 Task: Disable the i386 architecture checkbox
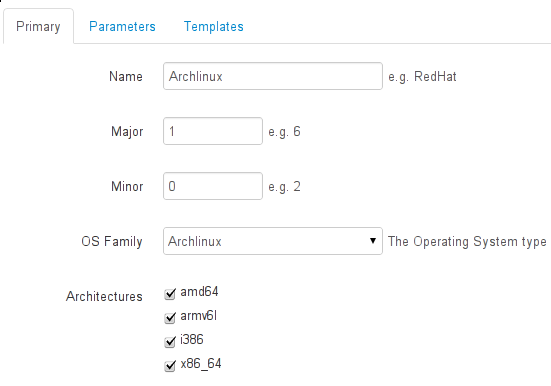click(170, 341)
